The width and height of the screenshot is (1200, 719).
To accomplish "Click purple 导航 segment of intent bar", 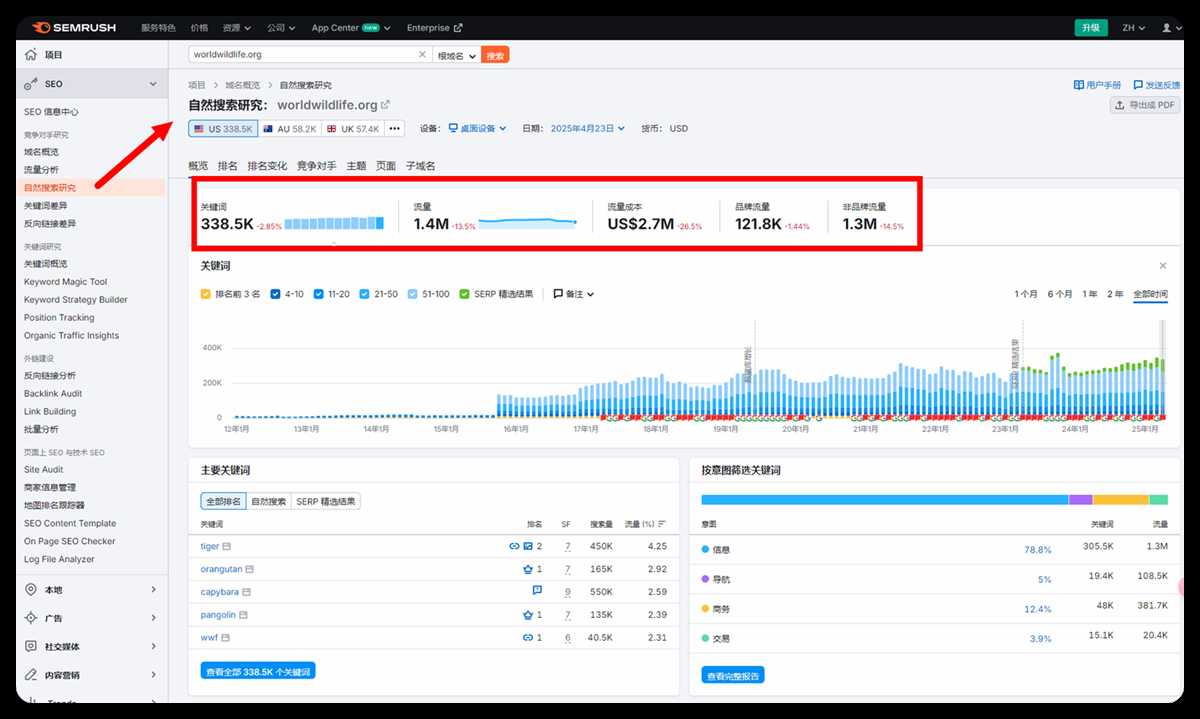I will 1081,499.
